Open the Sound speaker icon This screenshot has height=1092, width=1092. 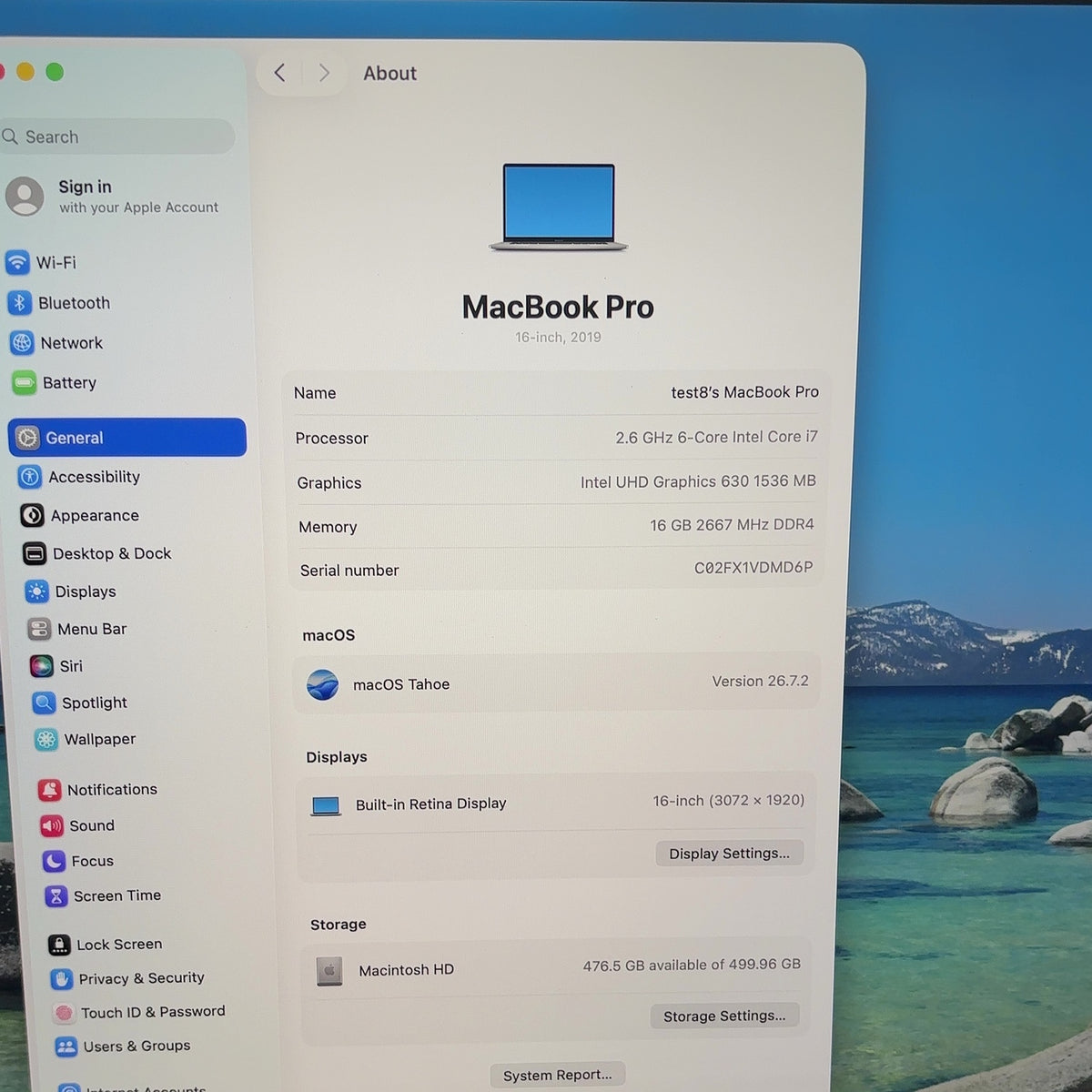tap(52, 825)
